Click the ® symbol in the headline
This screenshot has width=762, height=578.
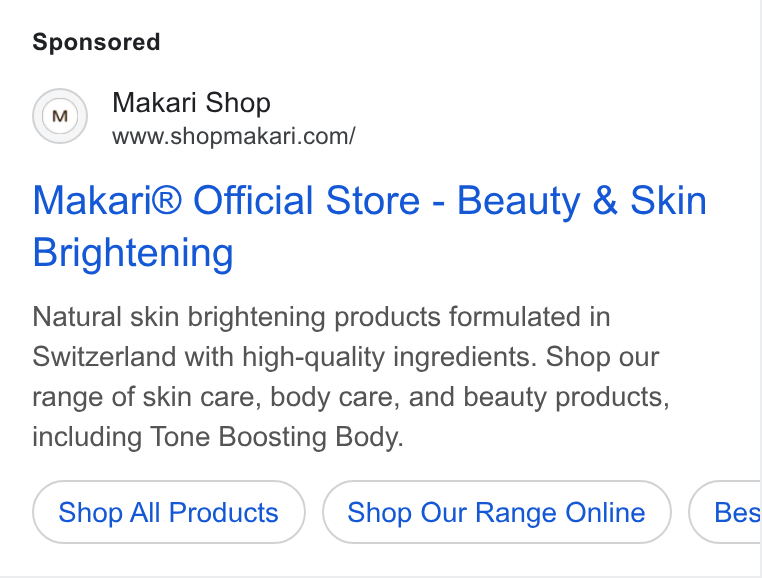tap(167, 200)
